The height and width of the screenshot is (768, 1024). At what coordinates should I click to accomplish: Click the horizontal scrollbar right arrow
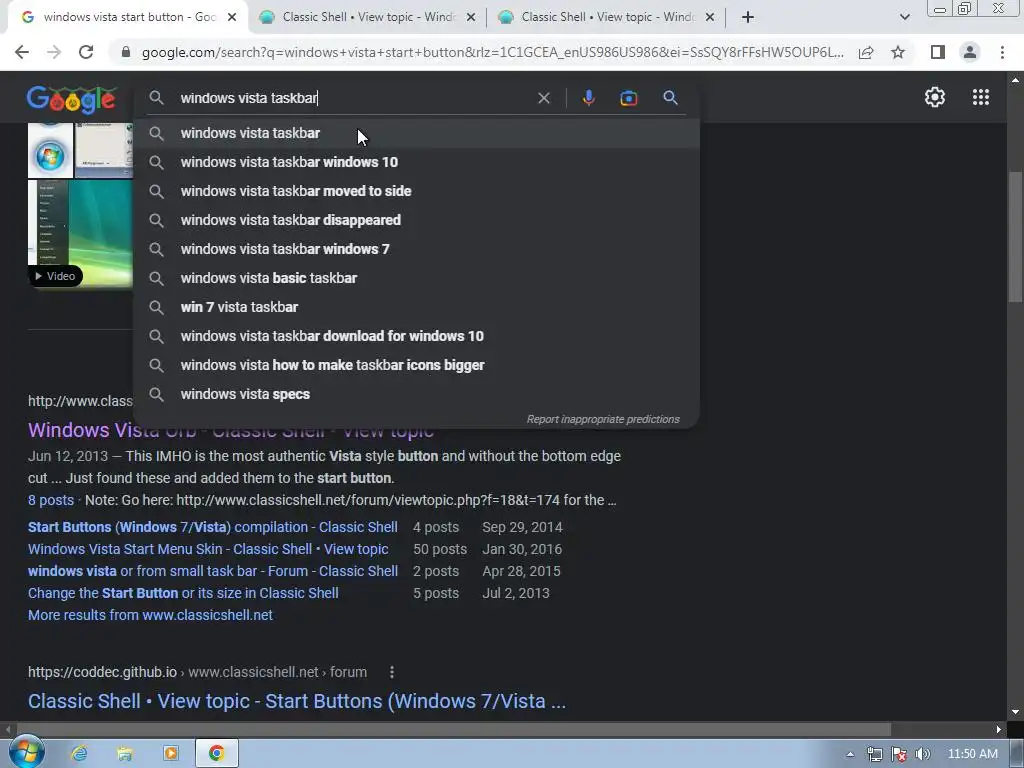999,729
